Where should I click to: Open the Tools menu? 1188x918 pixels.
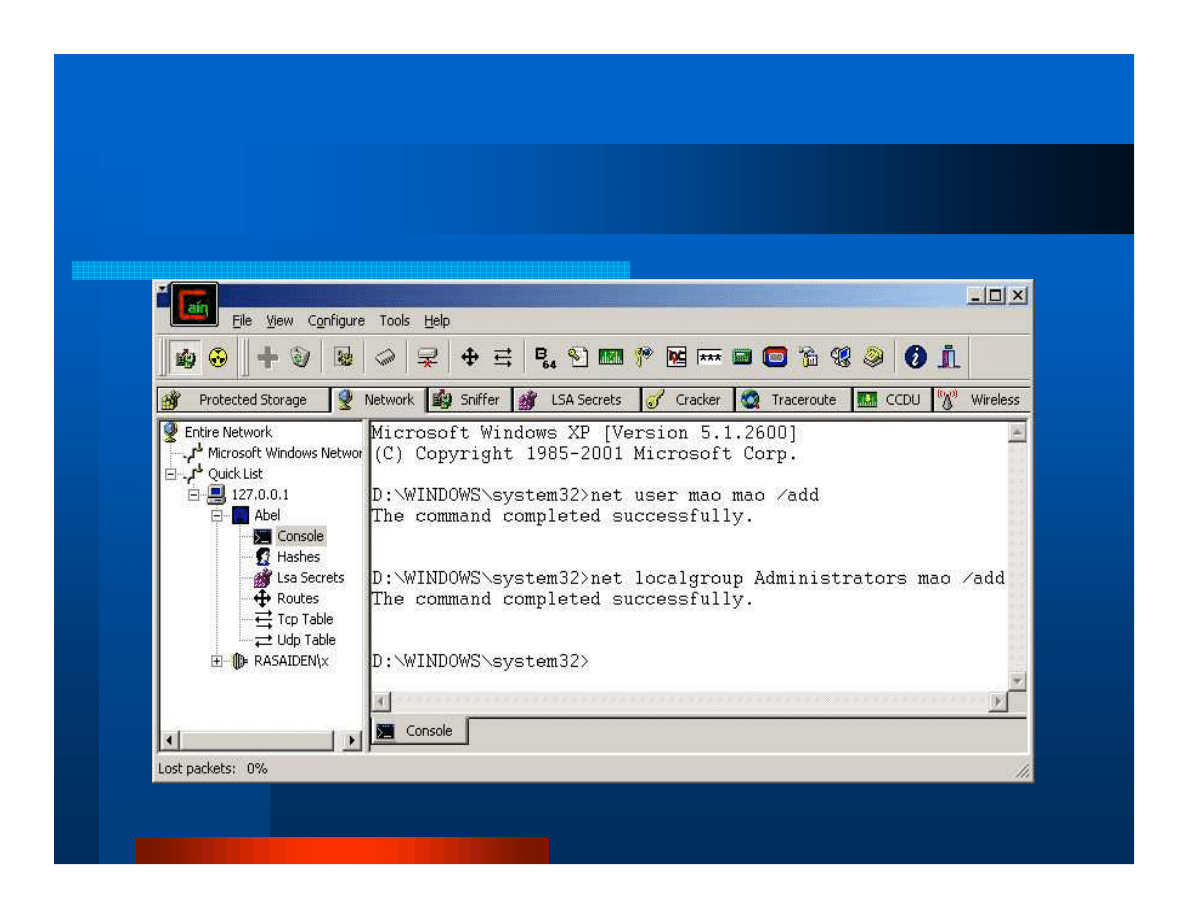(394, 321)
